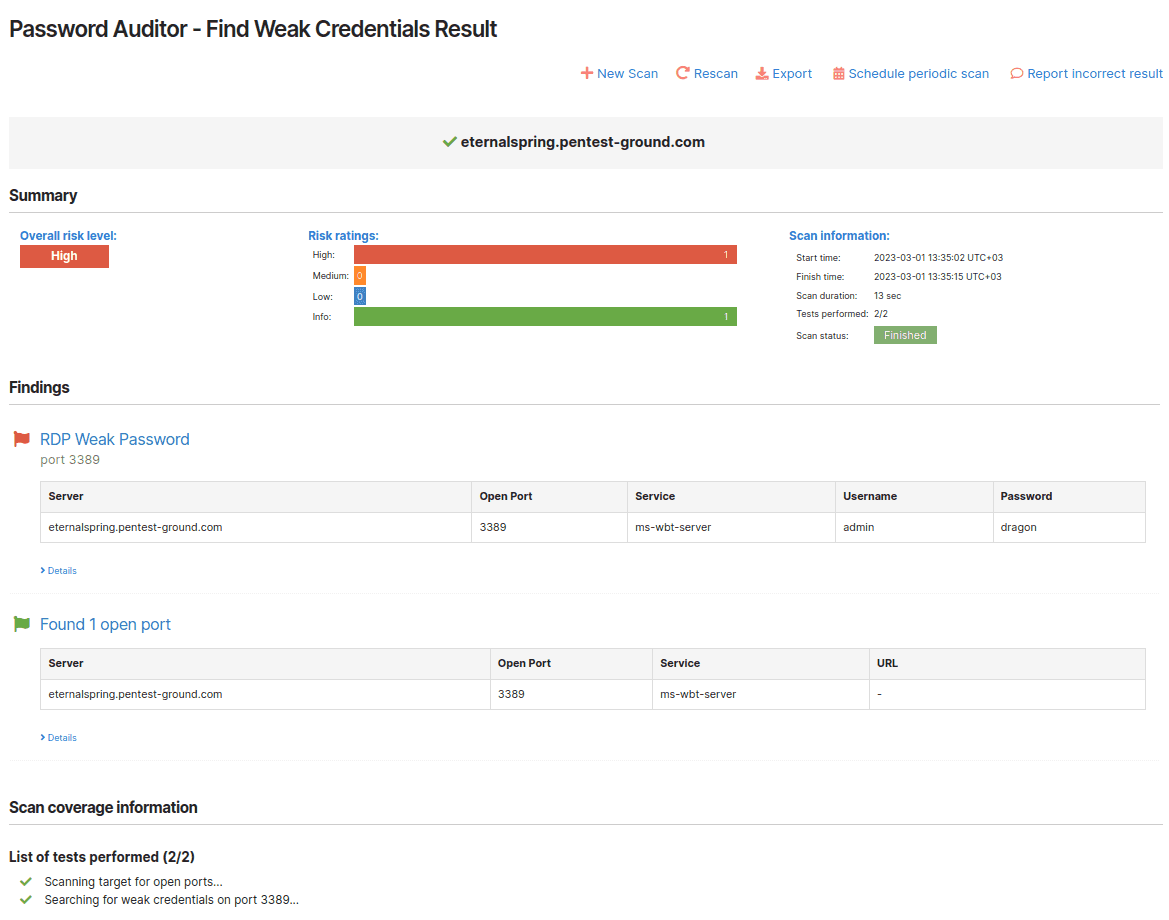Click the calendar icon for Schedule periodic scan
Screen dimensions: 1169x920
point(839,73)
